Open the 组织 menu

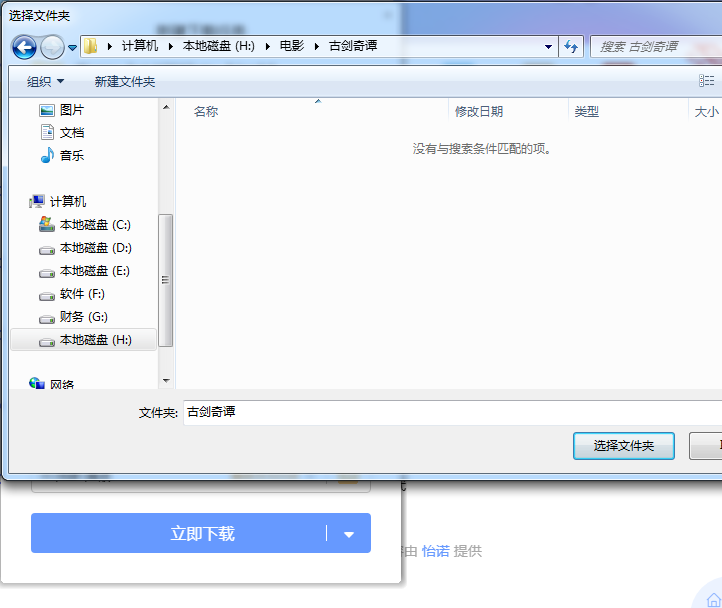point(45,82)
